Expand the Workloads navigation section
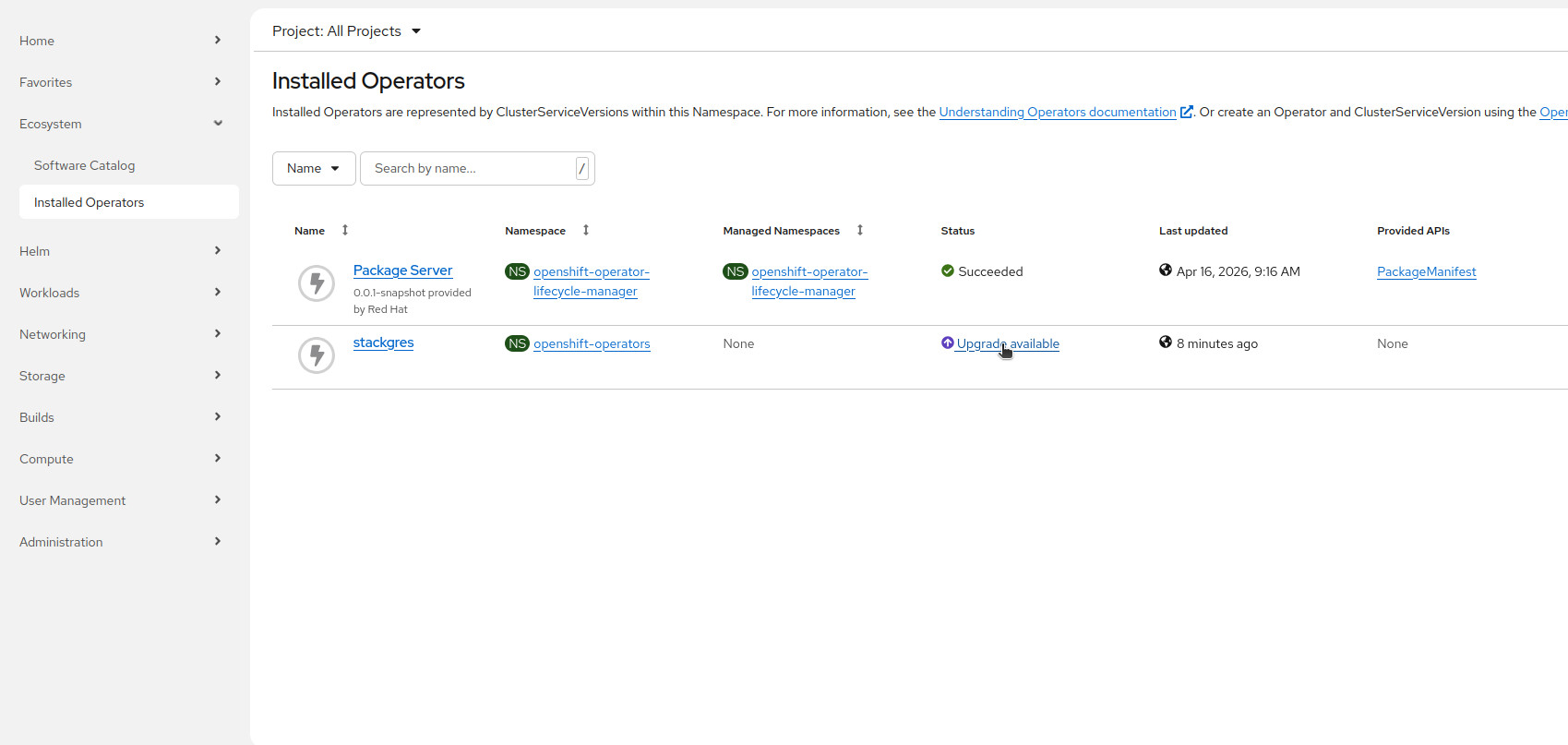The image size is (1568, 745). coord(120,293)
